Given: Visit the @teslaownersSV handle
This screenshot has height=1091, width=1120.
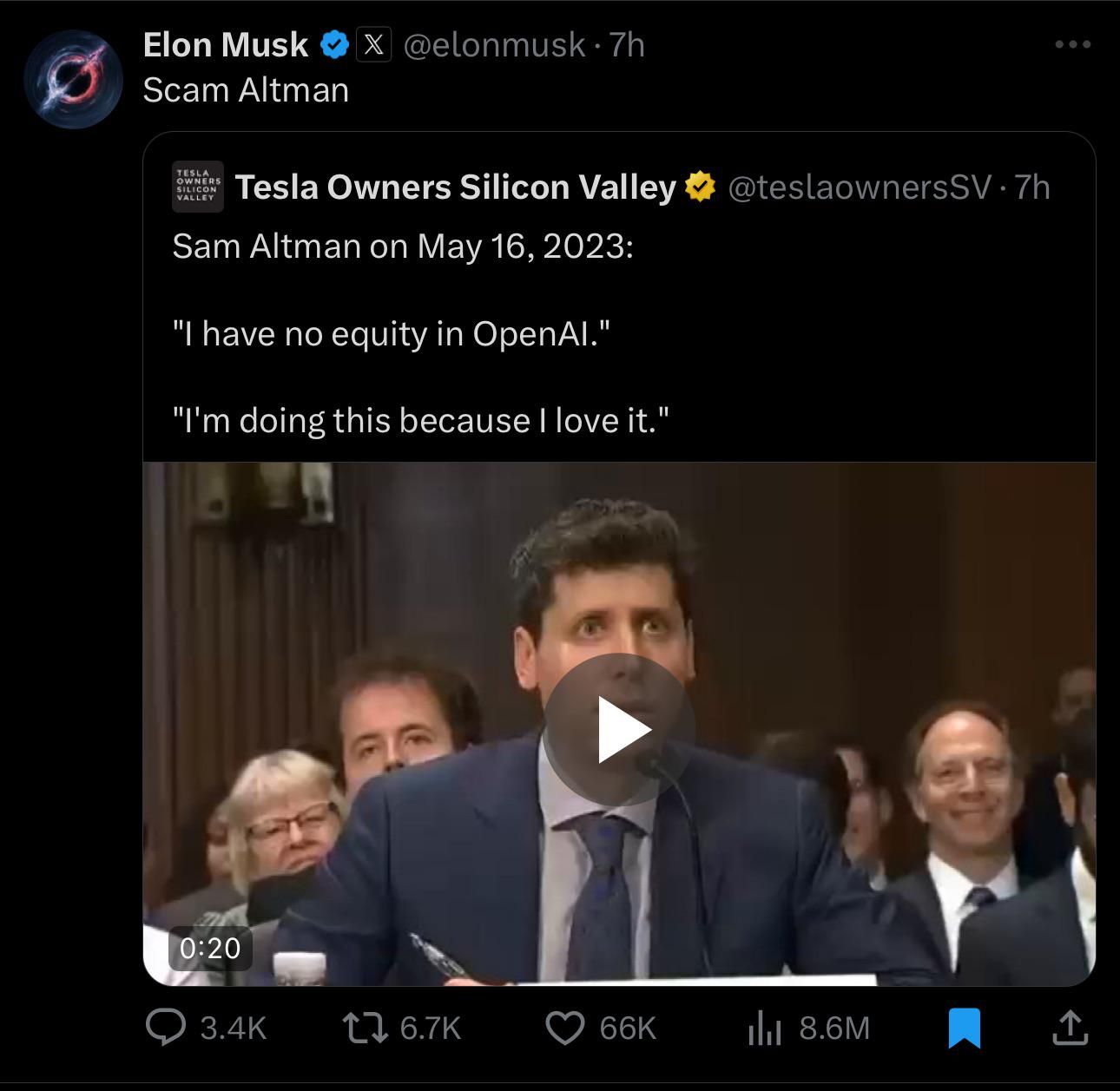Looking at the screenshot, I should coord(860,187).
